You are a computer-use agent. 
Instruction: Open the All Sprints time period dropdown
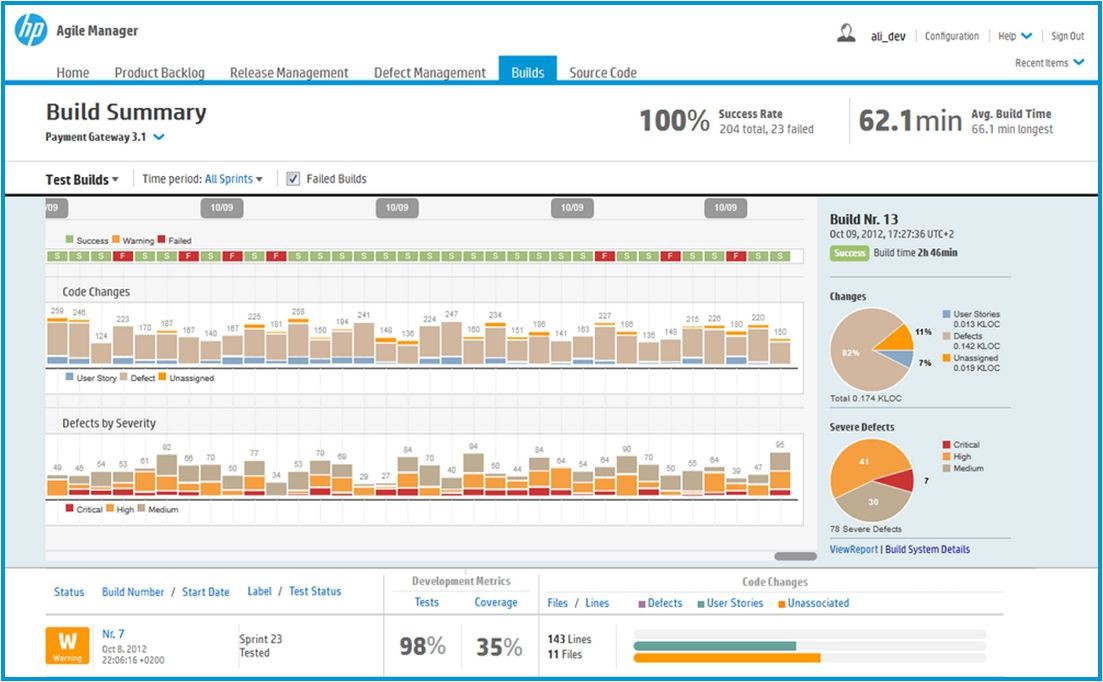234,180
